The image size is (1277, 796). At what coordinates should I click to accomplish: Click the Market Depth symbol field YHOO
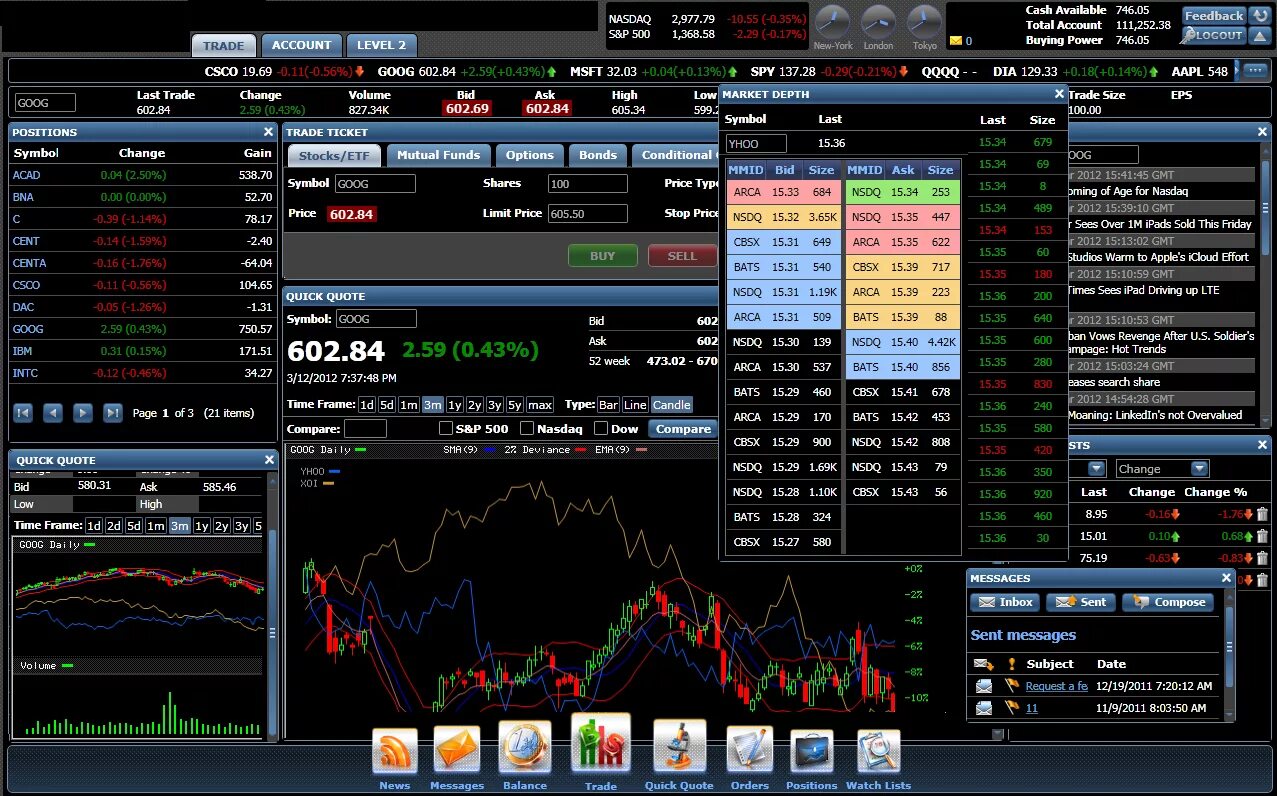pos(756,143)
